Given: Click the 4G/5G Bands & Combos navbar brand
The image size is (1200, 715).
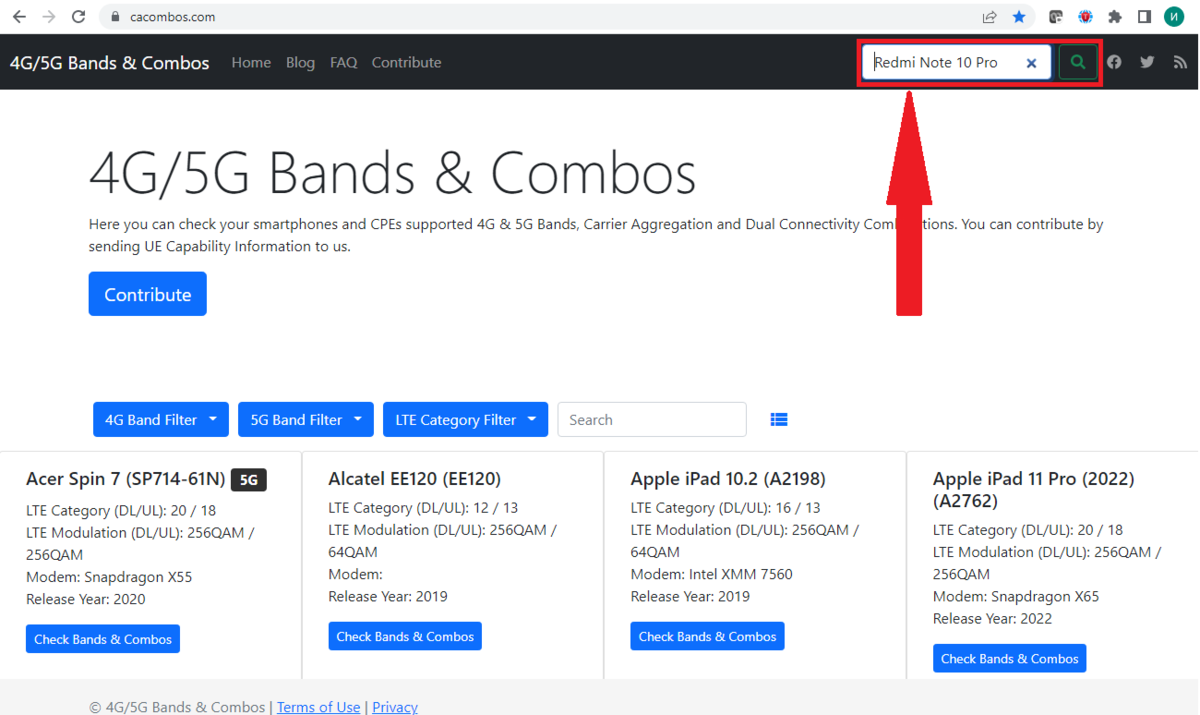Looking at the screenshot, I should click(x=110, y=63).
